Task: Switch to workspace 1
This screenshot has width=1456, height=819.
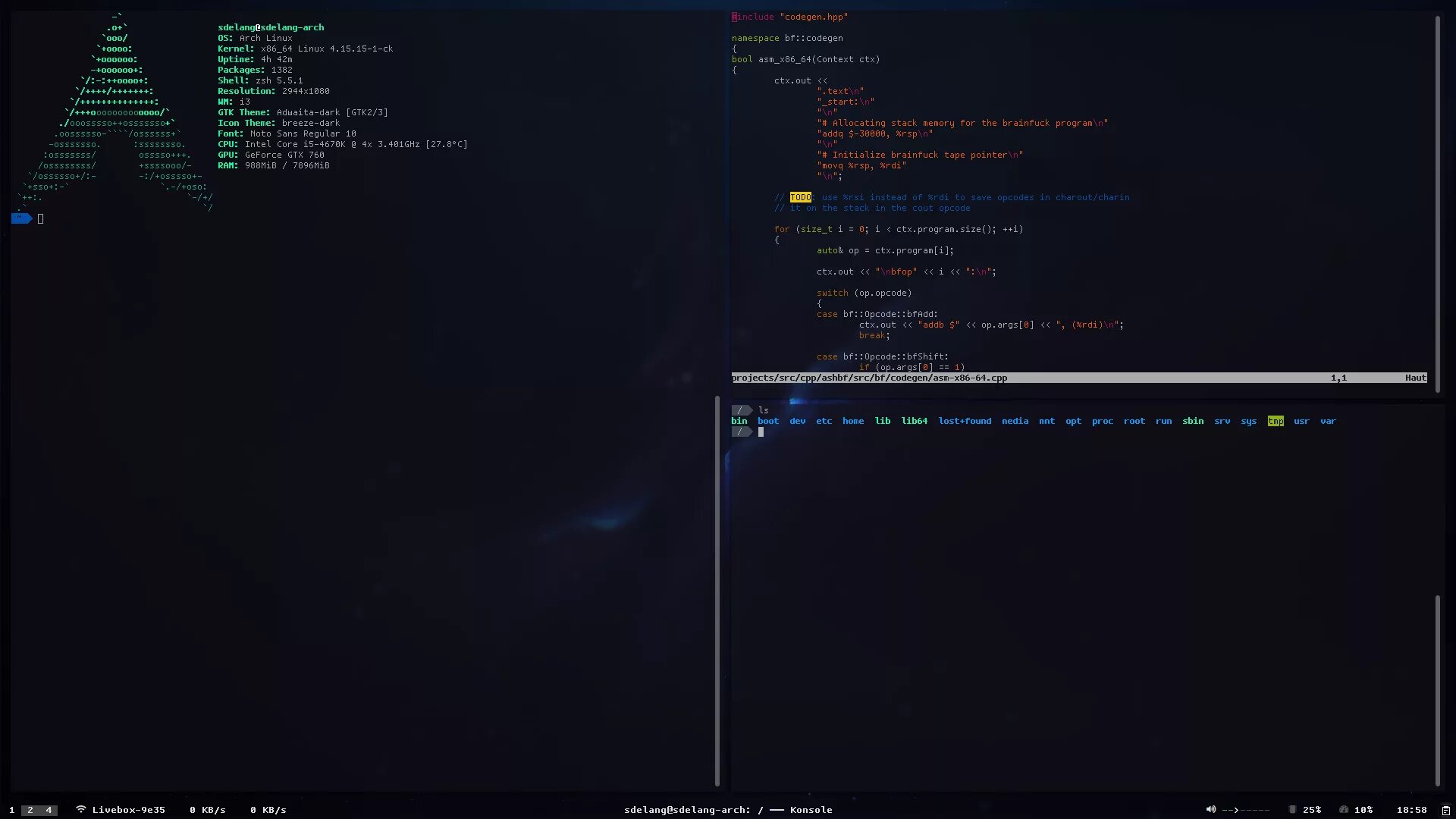Action: [11, 810]
